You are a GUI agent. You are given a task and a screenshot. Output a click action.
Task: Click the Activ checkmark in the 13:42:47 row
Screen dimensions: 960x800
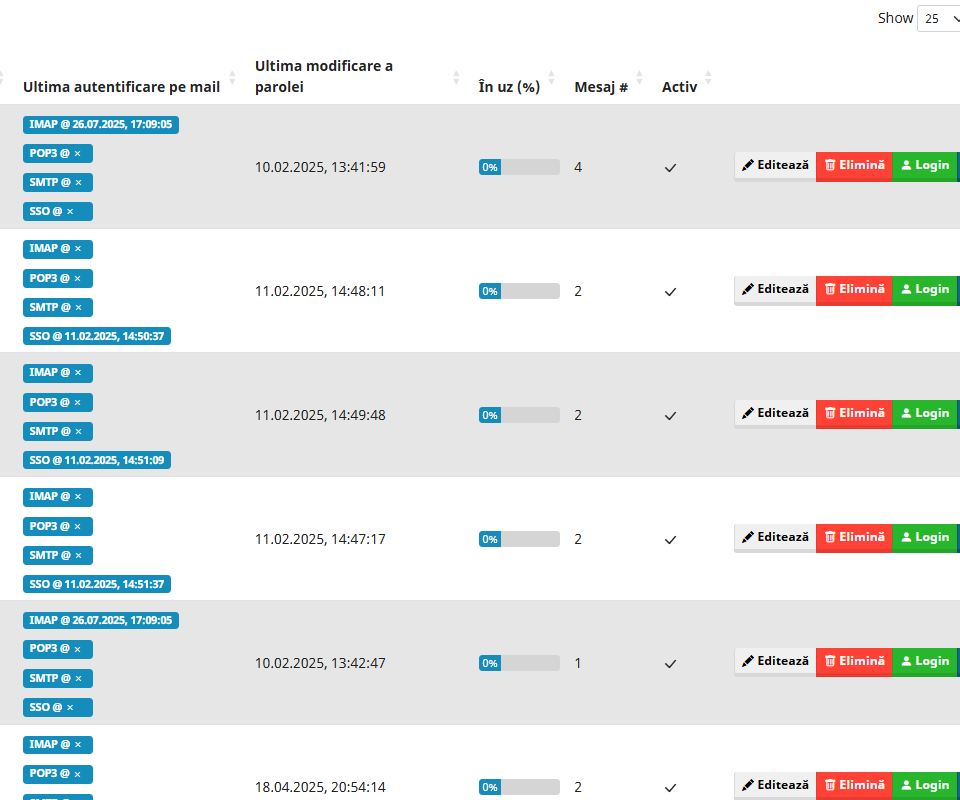(x=670, y=664)
